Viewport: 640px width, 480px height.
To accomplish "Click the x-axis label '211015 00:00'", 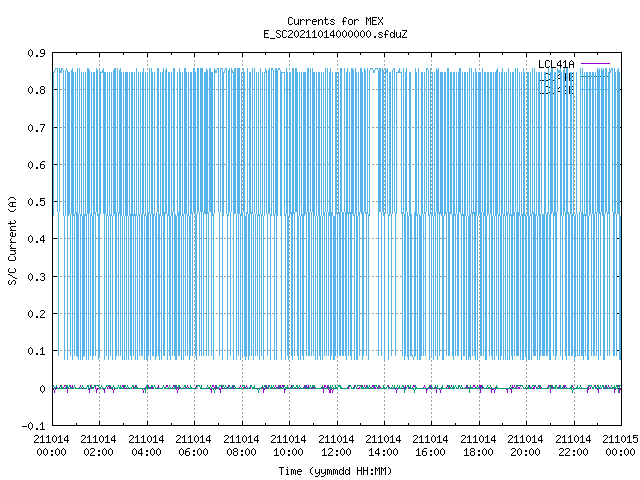I will [x=620, y=446].
